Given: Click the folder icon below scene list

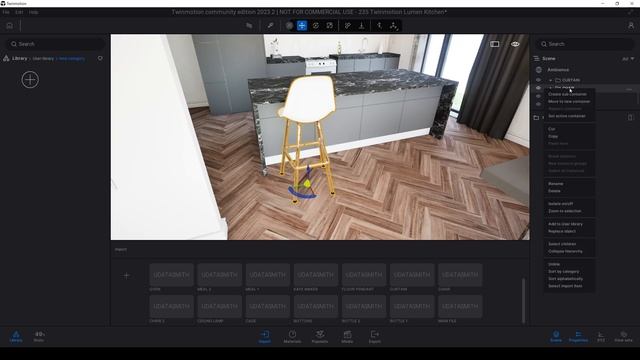Looking at the screenshot, I should 536,118.
